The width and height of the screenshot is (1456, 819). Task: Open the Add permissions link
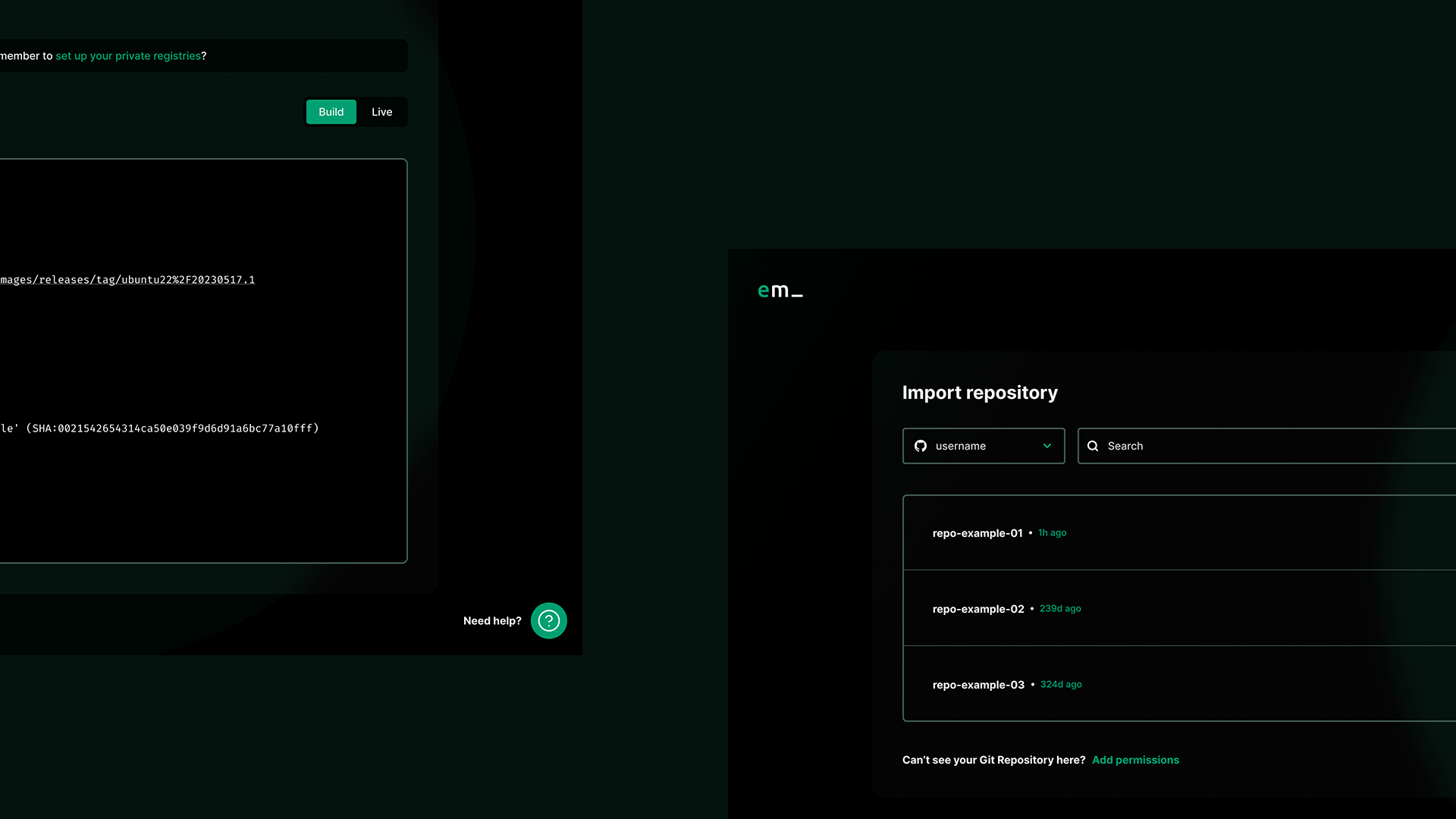(x=1134, y=760)
